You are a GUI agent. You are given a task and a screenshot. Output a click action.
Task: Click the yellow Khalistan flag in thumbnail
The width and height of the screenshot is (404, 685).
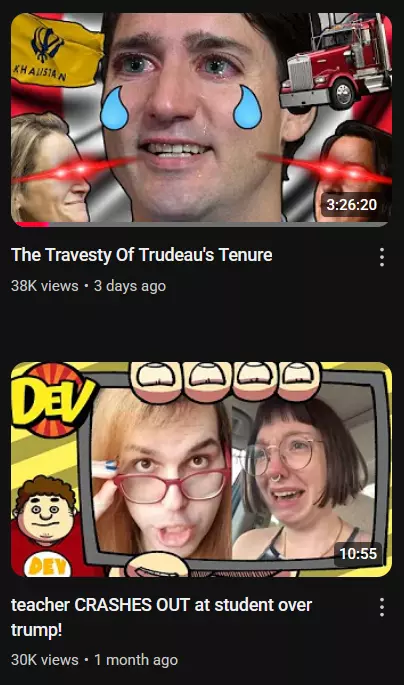tap(56, 49)
